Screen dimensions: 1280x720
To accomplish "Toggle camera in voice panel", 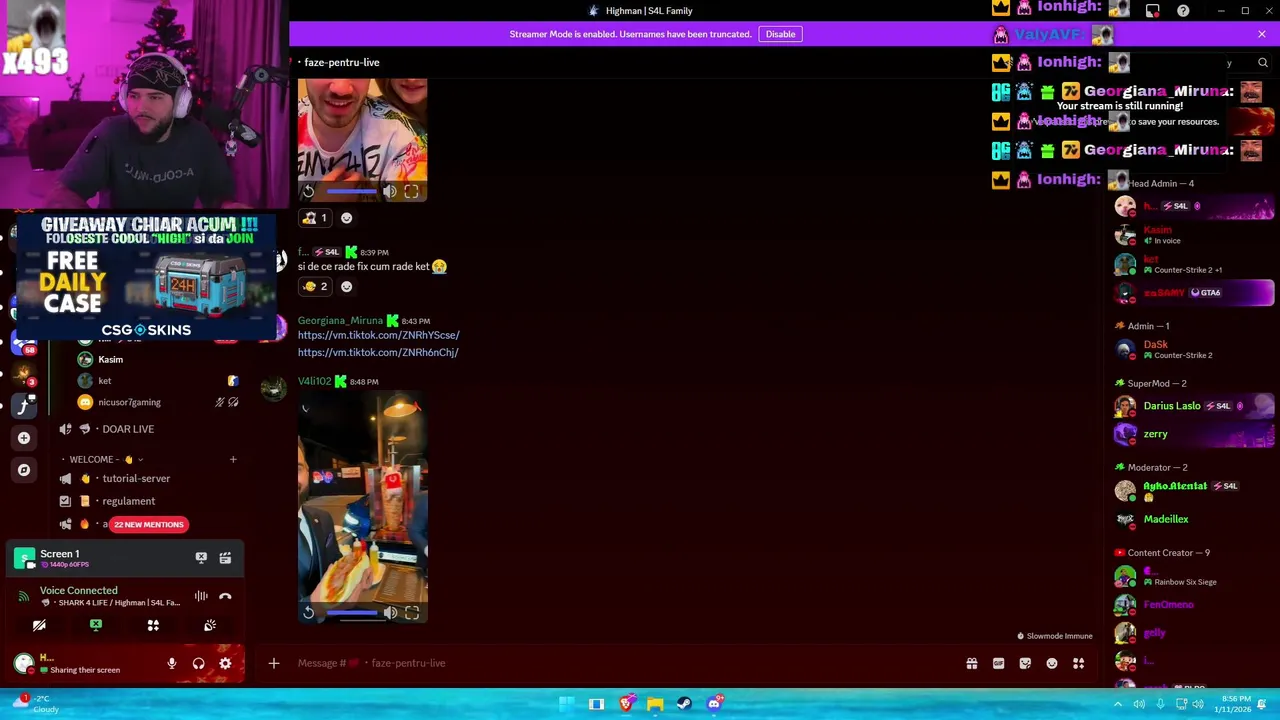I will pyautogui.click(x=39, y=625).
